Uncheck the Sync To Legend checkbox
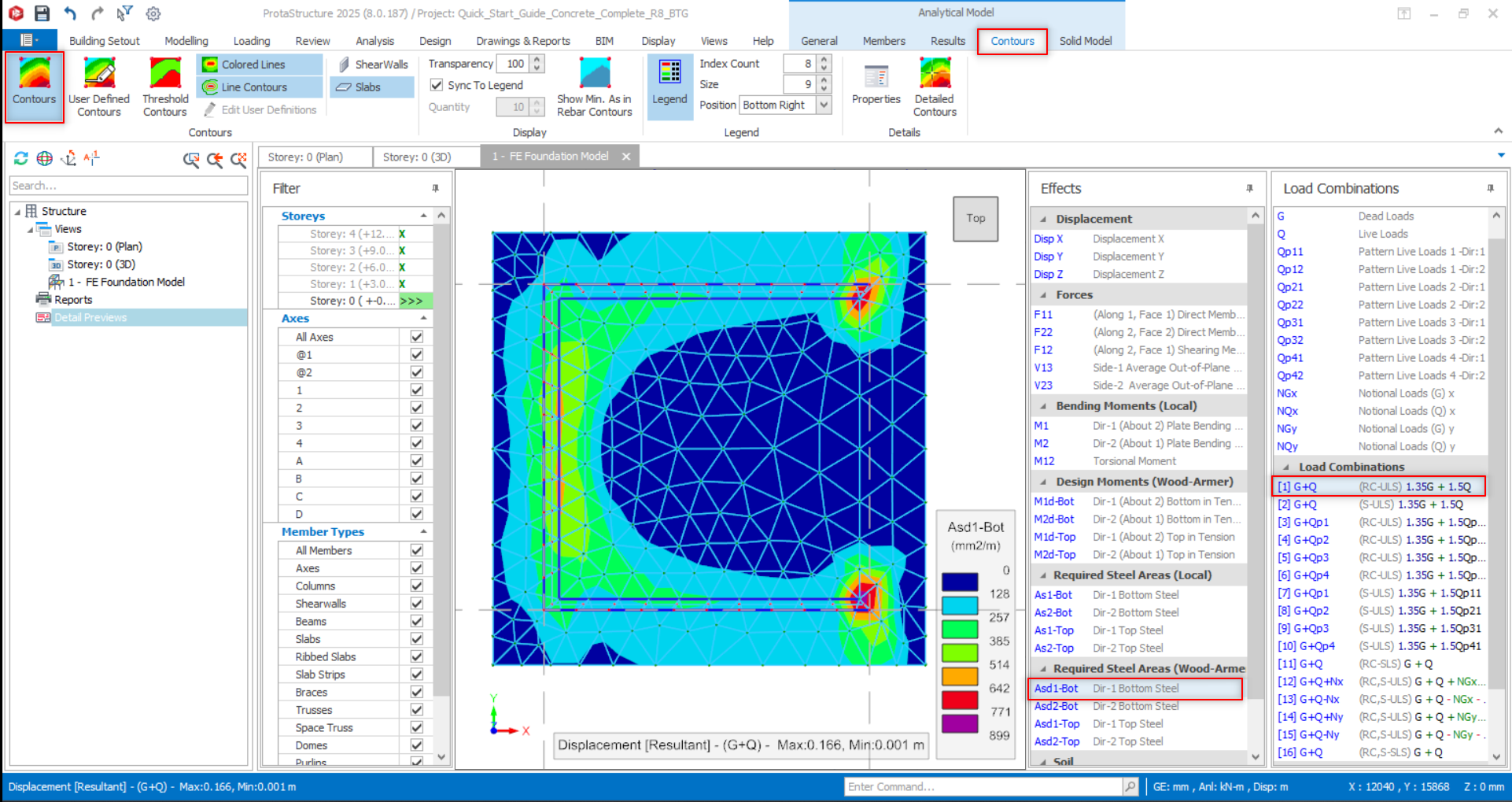 pyautogui.click(x=437, y=85)
